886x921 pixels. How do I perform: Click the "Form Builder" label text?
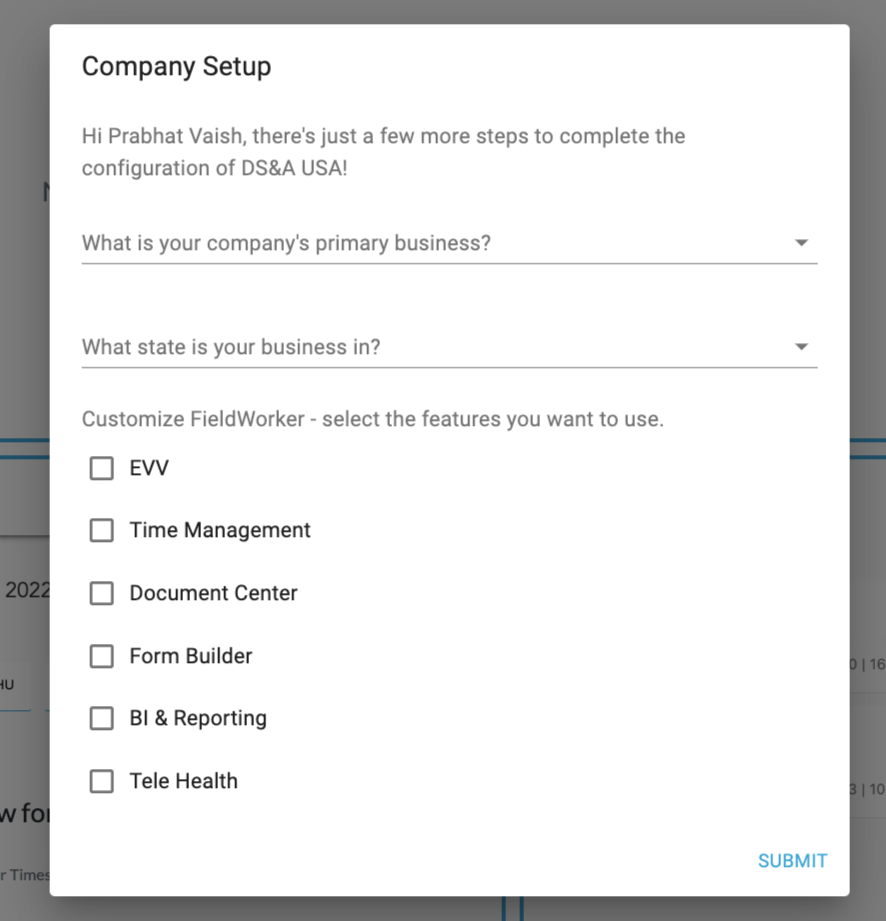pos(191,656)
